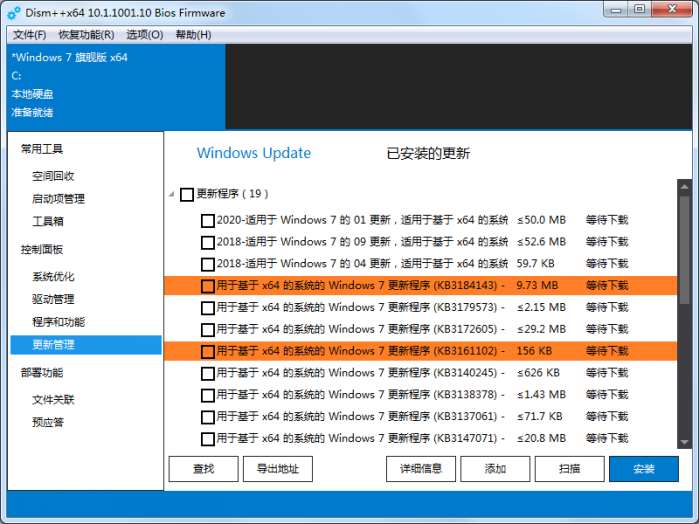
Task: Check the KB3140245 update checkbox
Action: (208, 373)
